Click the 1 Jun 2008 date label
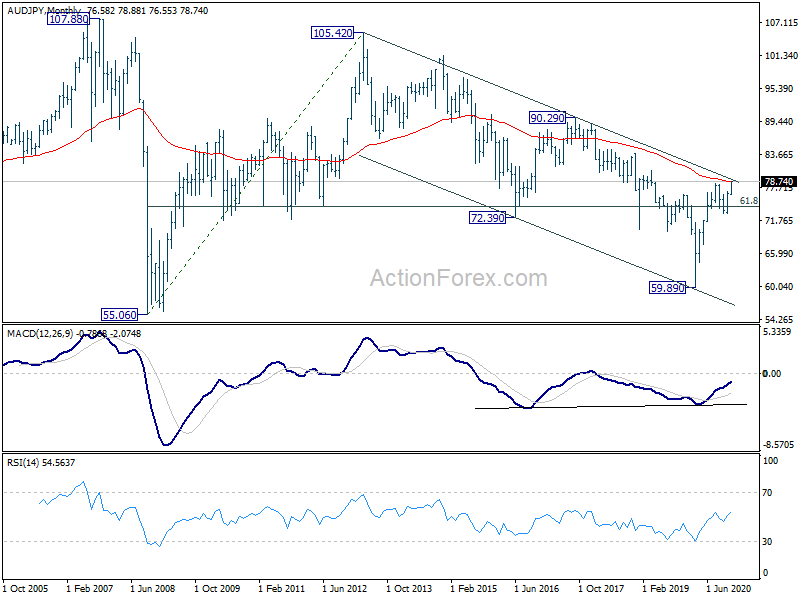 153,589
